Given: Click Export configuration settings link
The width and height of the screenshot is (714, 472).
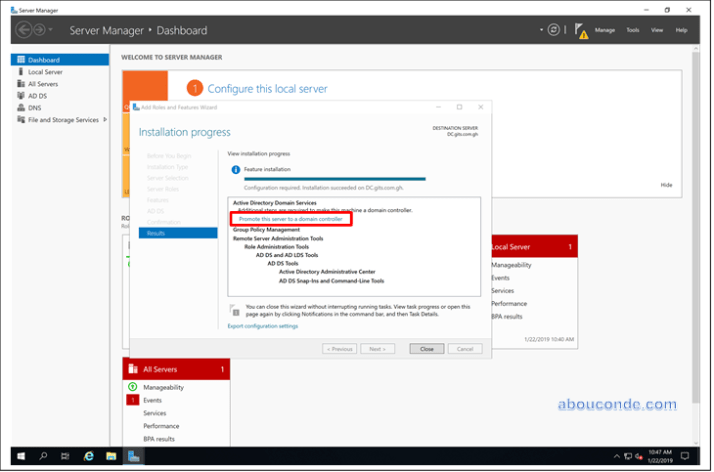Looking at the screenshot, I should pyautogui.click(x=262, y=326).
